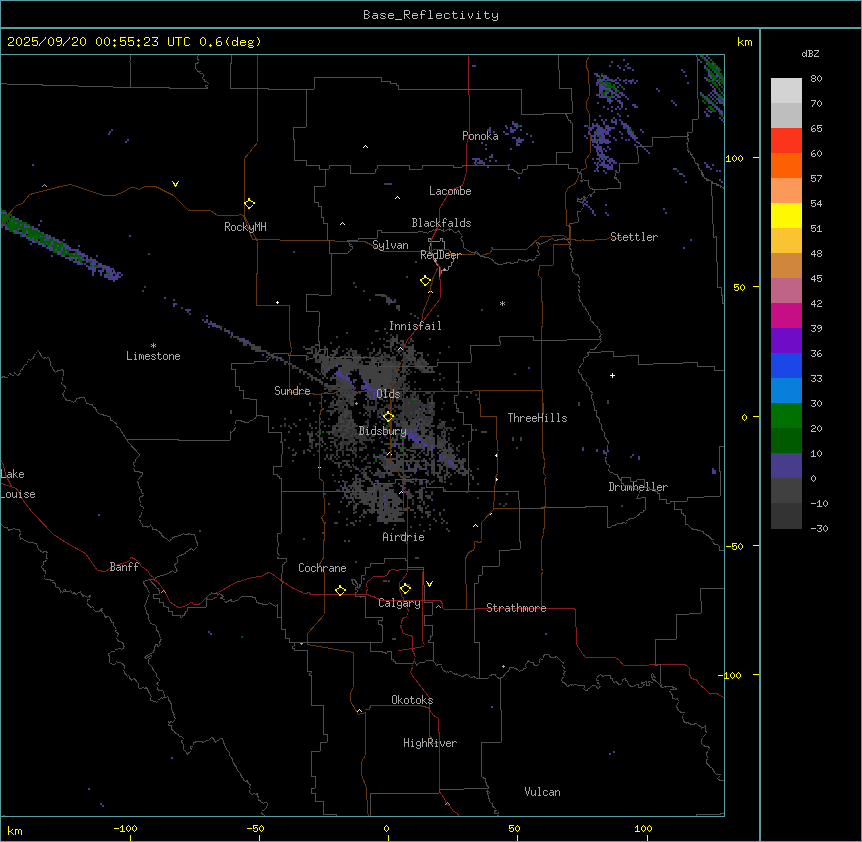Click the Vulcan label on the map
This screenshot has width=862, height=842.
click(542, 792)
